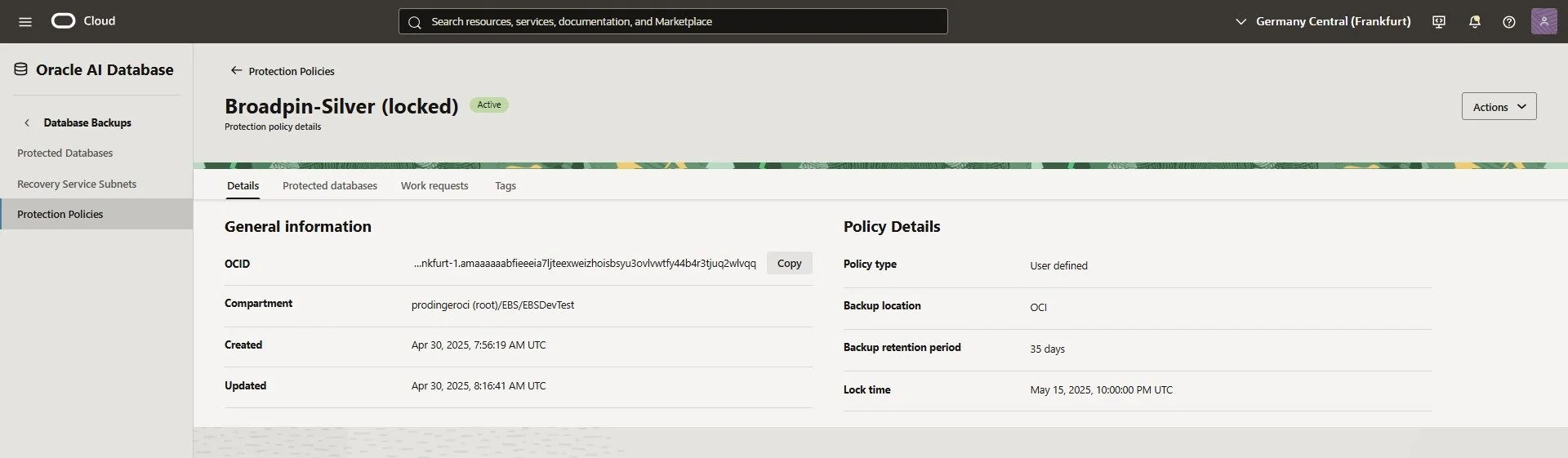Viewport: 1568px width, 458px height.
Task: Click the General information heading
Action: click(298, 226)
